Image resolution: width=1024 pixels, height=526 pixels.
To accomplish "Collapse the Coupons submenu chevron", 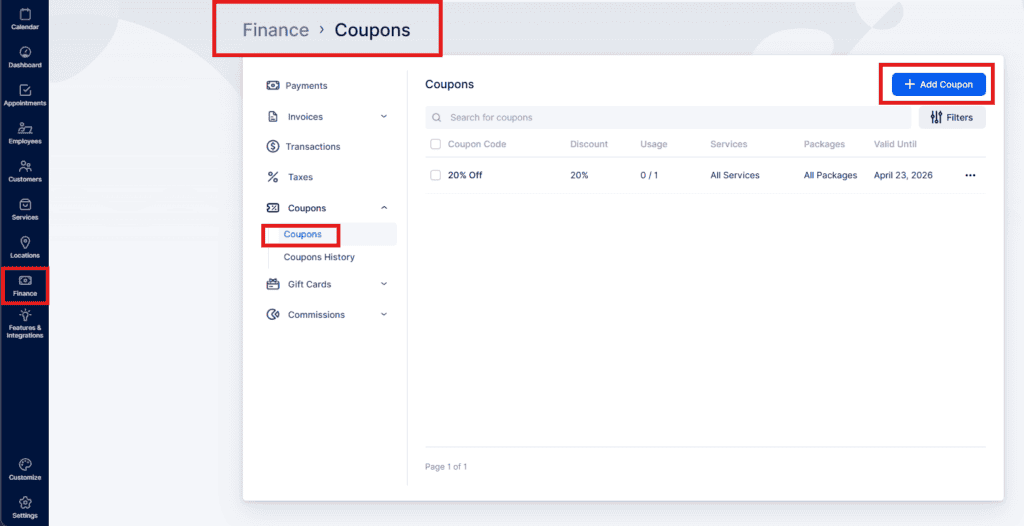I will click(384, 208).
